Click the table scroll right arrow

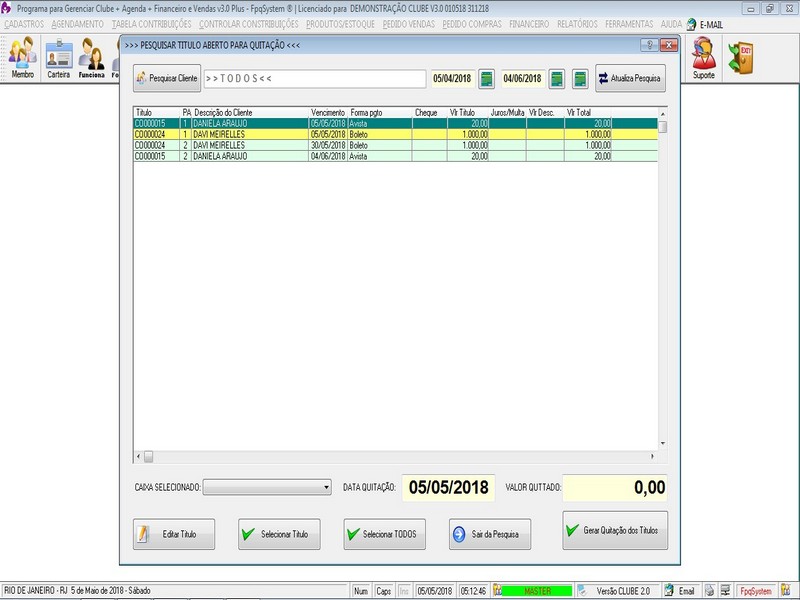652,457
